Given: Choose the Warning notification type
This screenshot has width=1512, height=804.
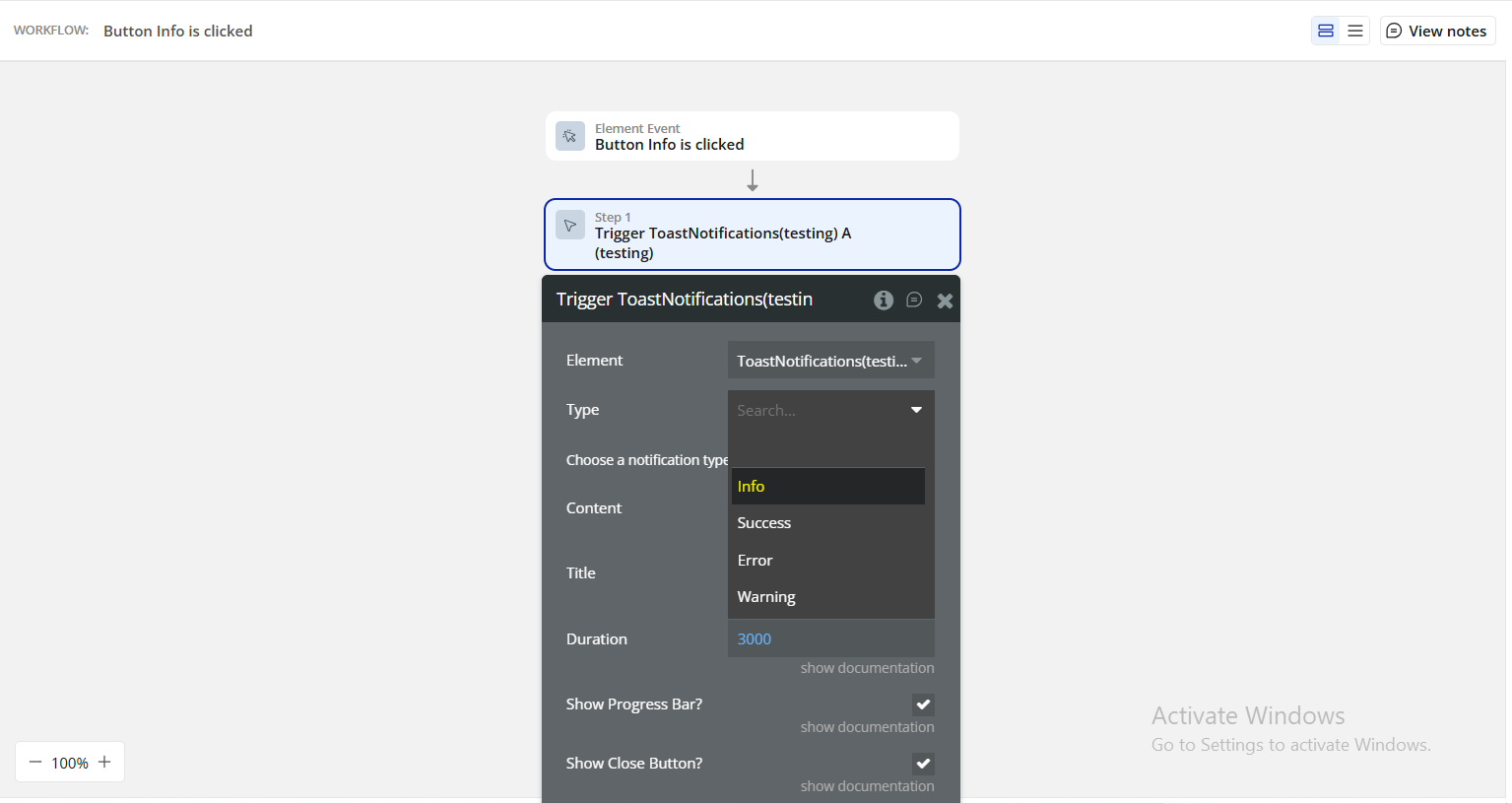Looking at the screenshot, I should (827, 597).
